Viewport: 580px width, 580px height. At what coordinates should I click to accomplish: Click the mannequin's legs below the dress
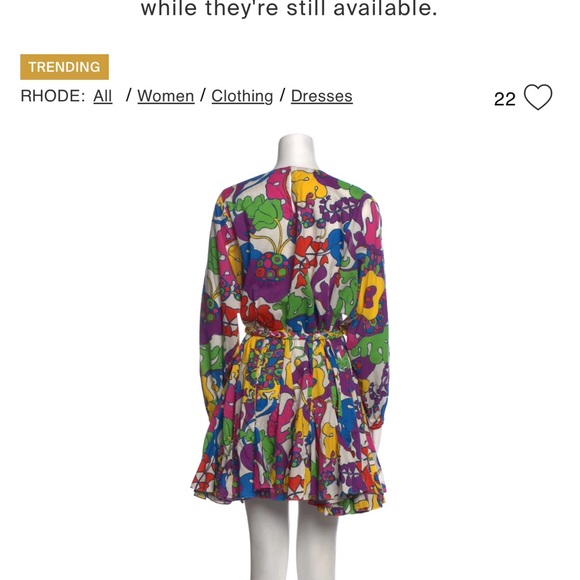coord(292,542)
